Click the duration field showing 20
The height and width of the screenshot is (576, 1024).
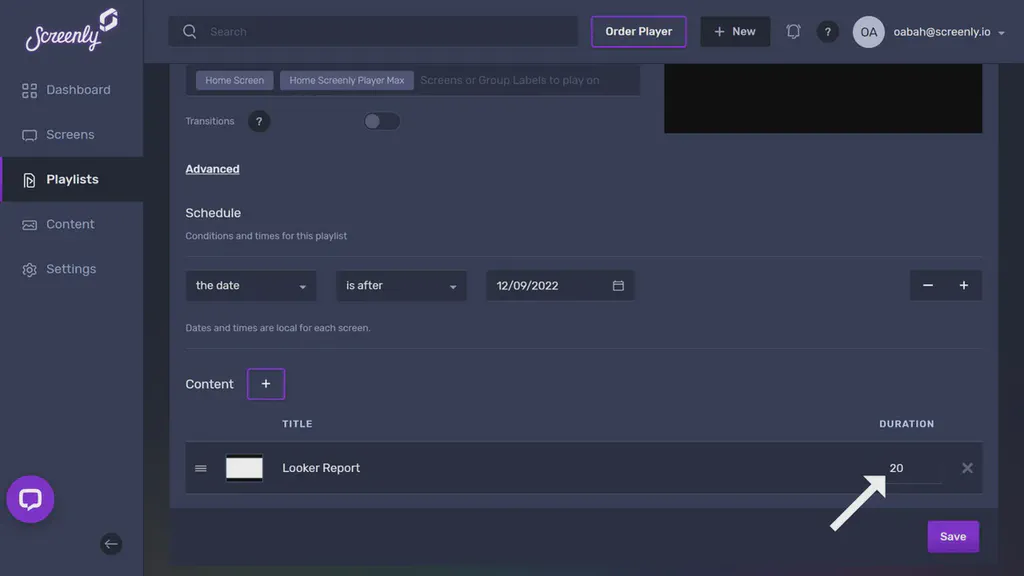(x=910, y=467)
